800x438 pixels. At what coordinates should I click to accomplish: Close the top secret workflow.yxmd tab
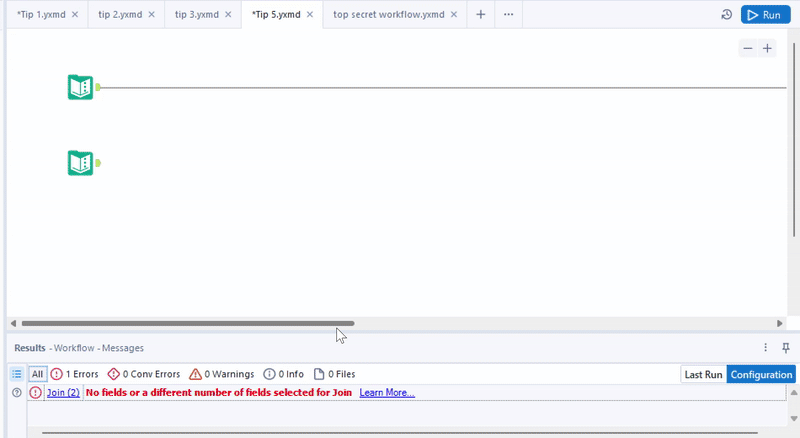coord(454,14)
